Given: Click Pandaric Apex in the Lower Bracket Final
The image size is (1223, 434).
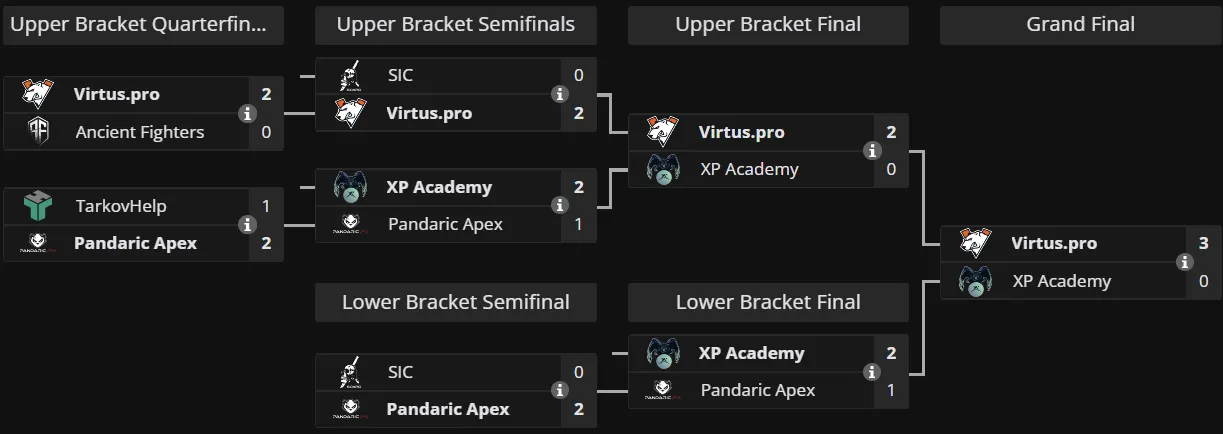Looking at the screenshot, I should point(758,390).
